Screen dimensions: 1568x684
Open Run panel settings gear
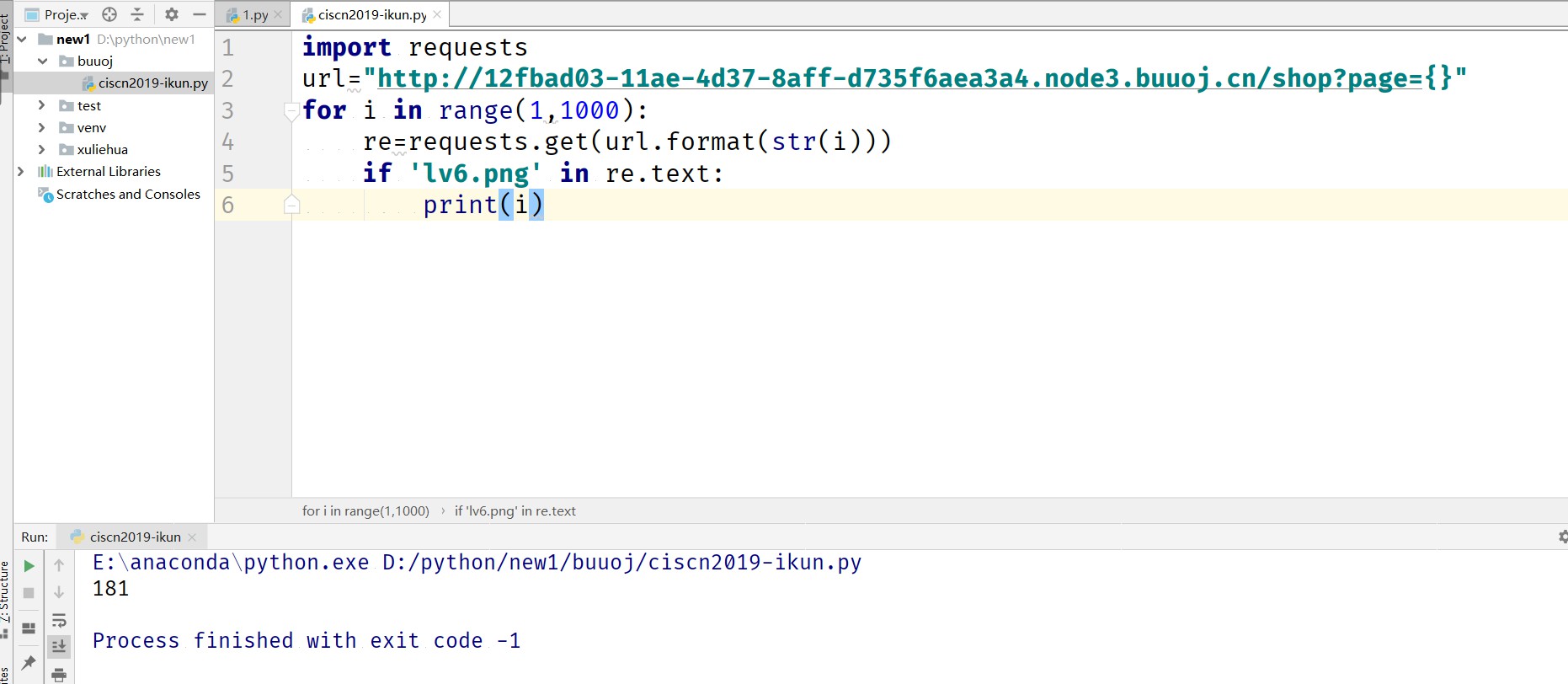click(x=1562, y=537)
